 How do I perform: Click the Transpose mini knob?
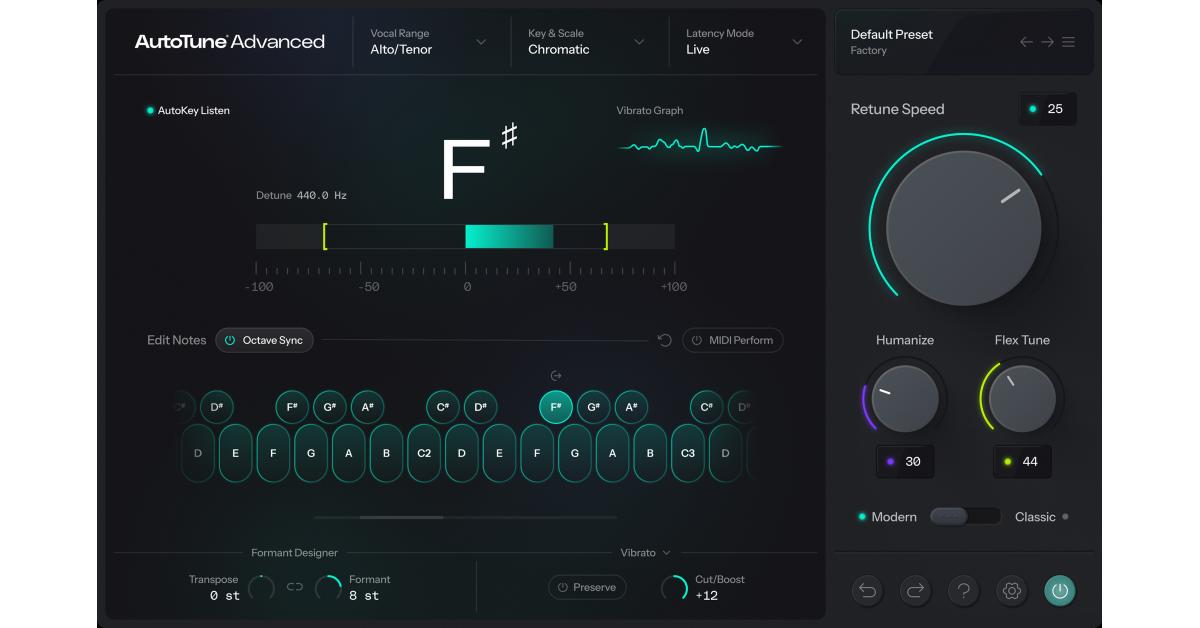pos(261,588)
